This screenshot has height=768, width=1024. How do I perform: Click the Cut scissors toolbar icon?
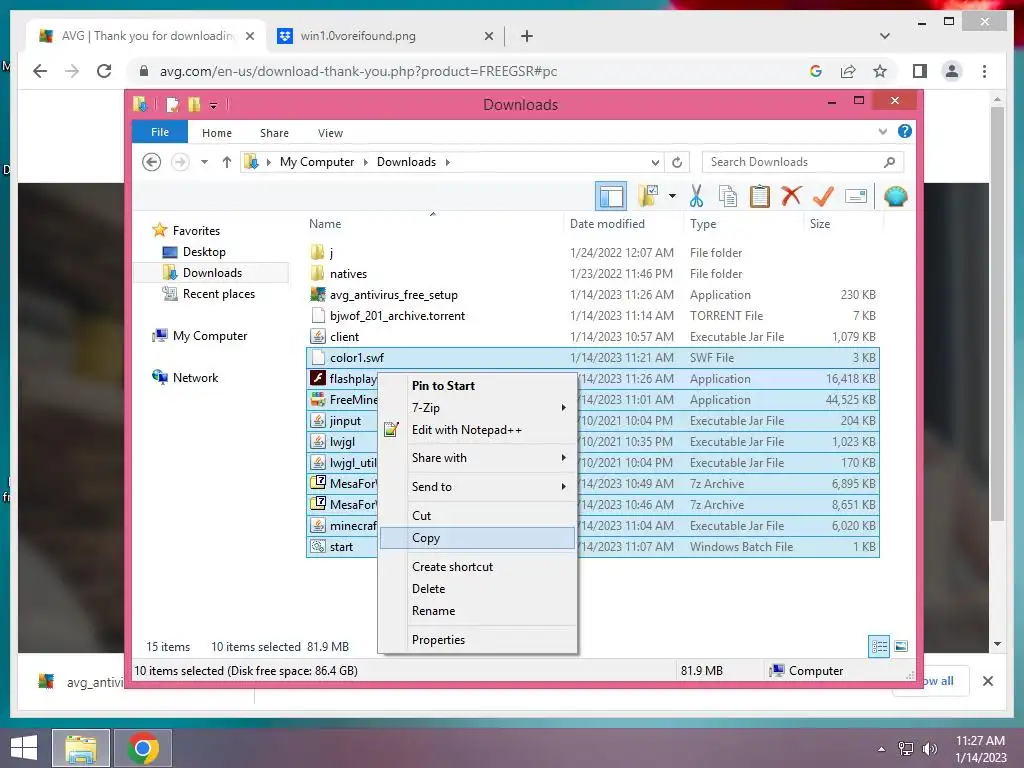coord(696,196)
